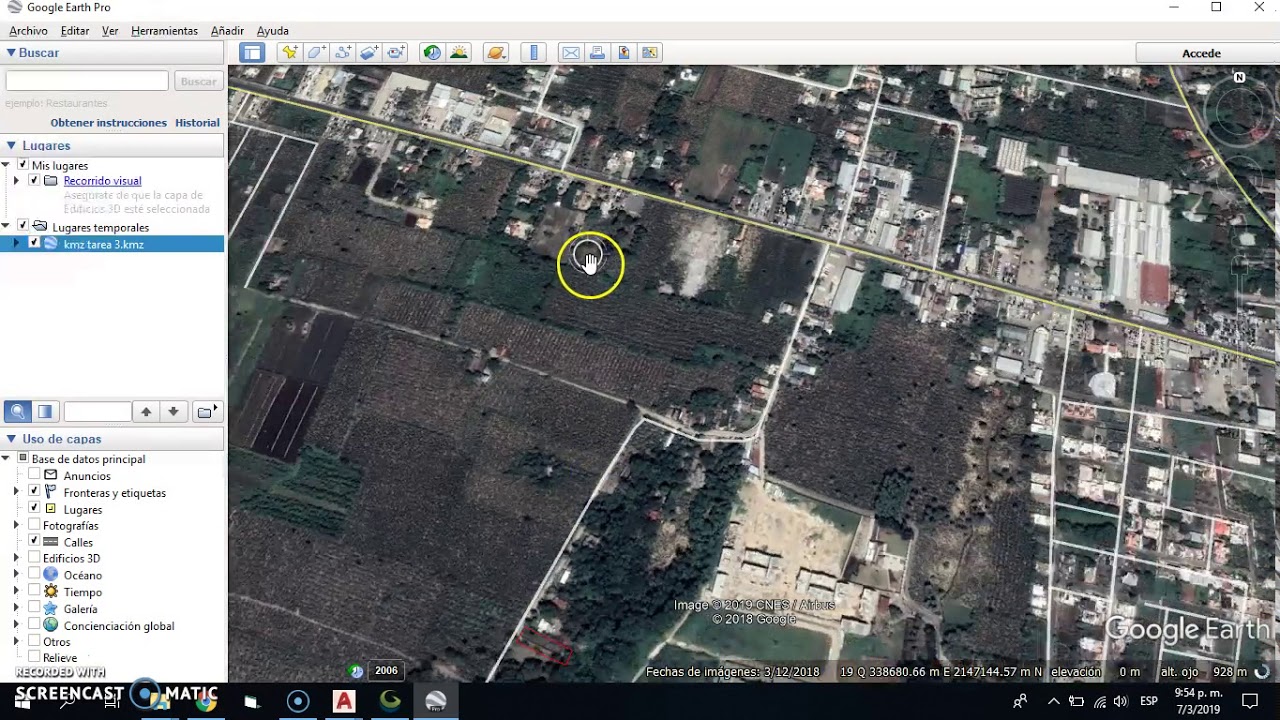Open the Historial link
The width and height of the screenshot is (1280, 720).
[197, 123]
